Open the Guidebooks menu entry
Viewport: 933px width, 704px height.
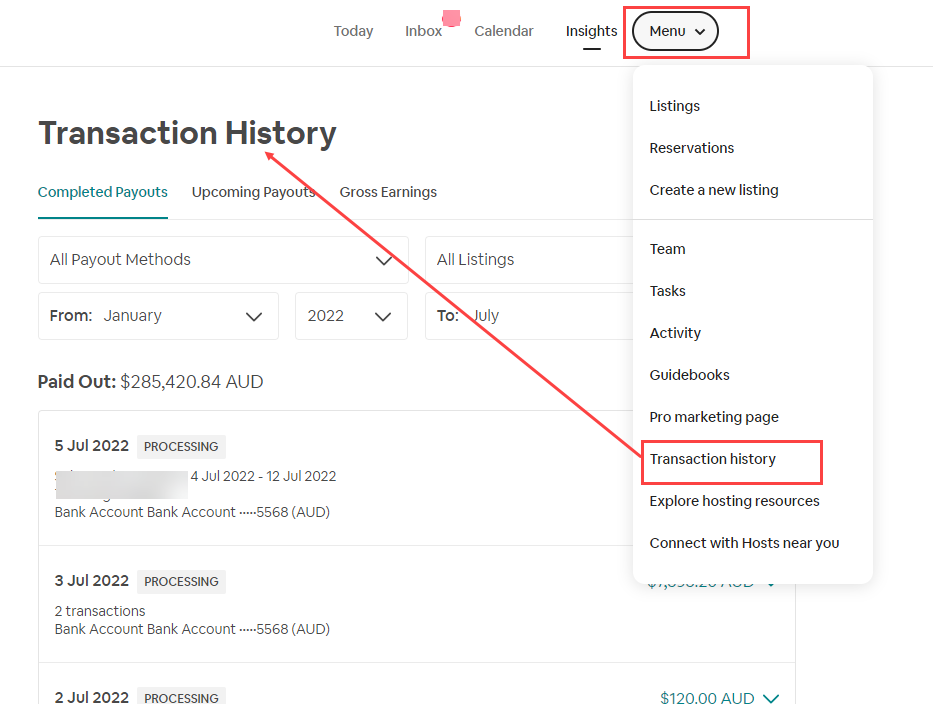pos(690,375)
